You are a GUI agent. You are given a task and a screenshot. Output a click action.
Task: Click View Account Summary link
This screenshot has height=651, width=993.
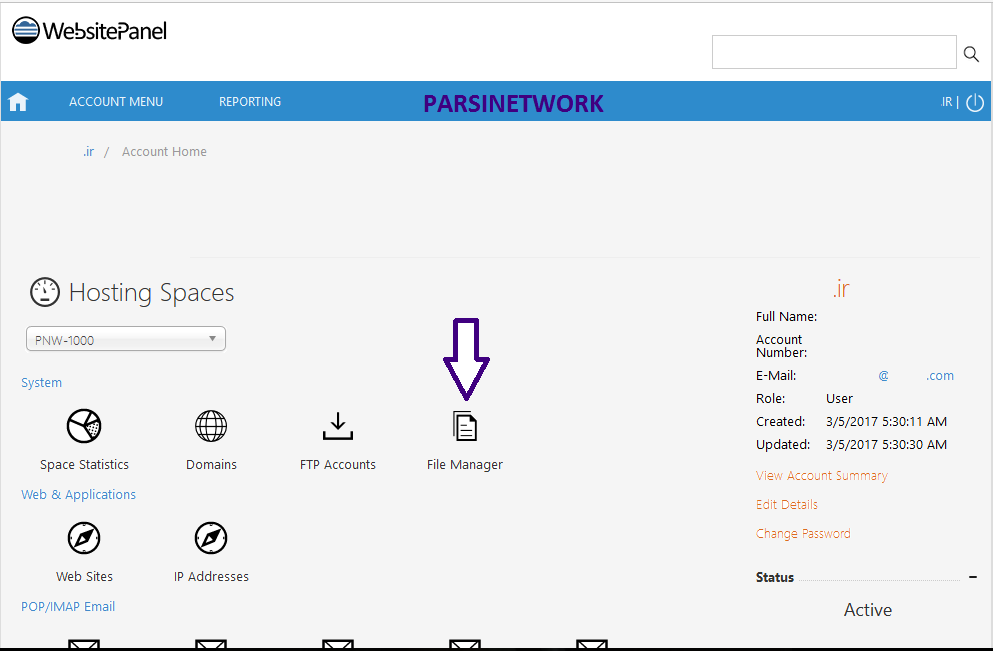pos(821,476)
